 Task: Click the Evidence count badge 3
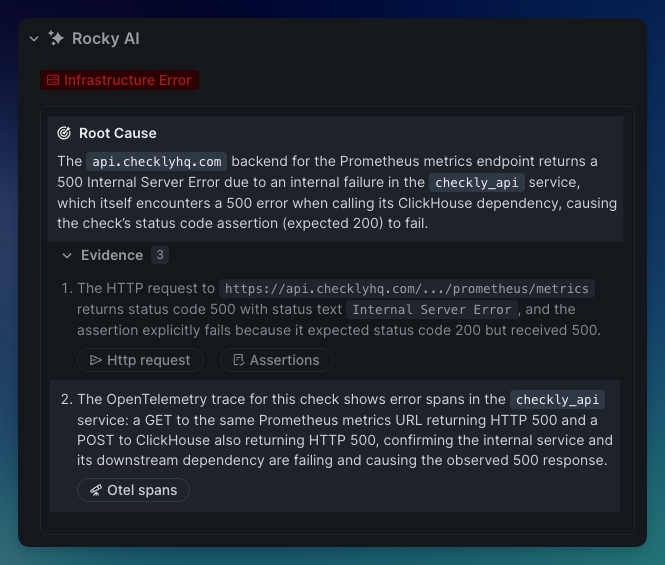click(x=160, y=255)
